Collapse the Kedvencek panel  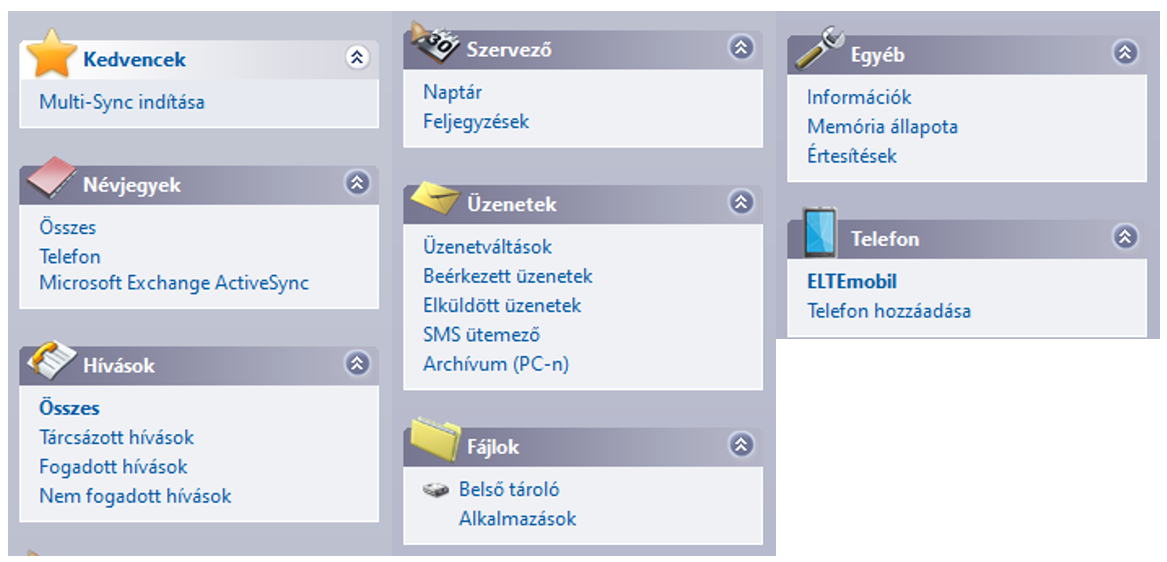click(358, 57)
